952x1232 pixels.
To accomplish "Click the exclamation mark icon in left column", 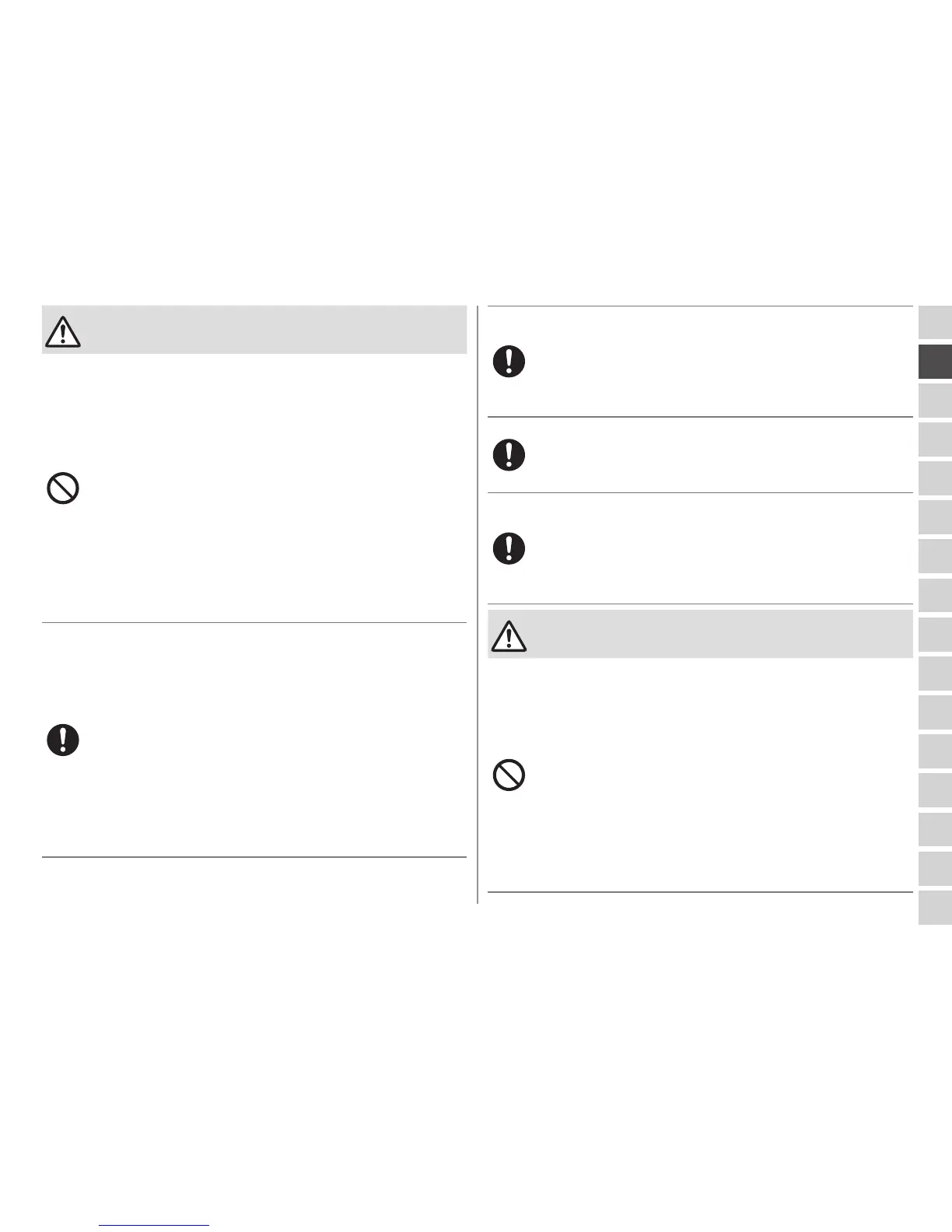I will point(63,740).
